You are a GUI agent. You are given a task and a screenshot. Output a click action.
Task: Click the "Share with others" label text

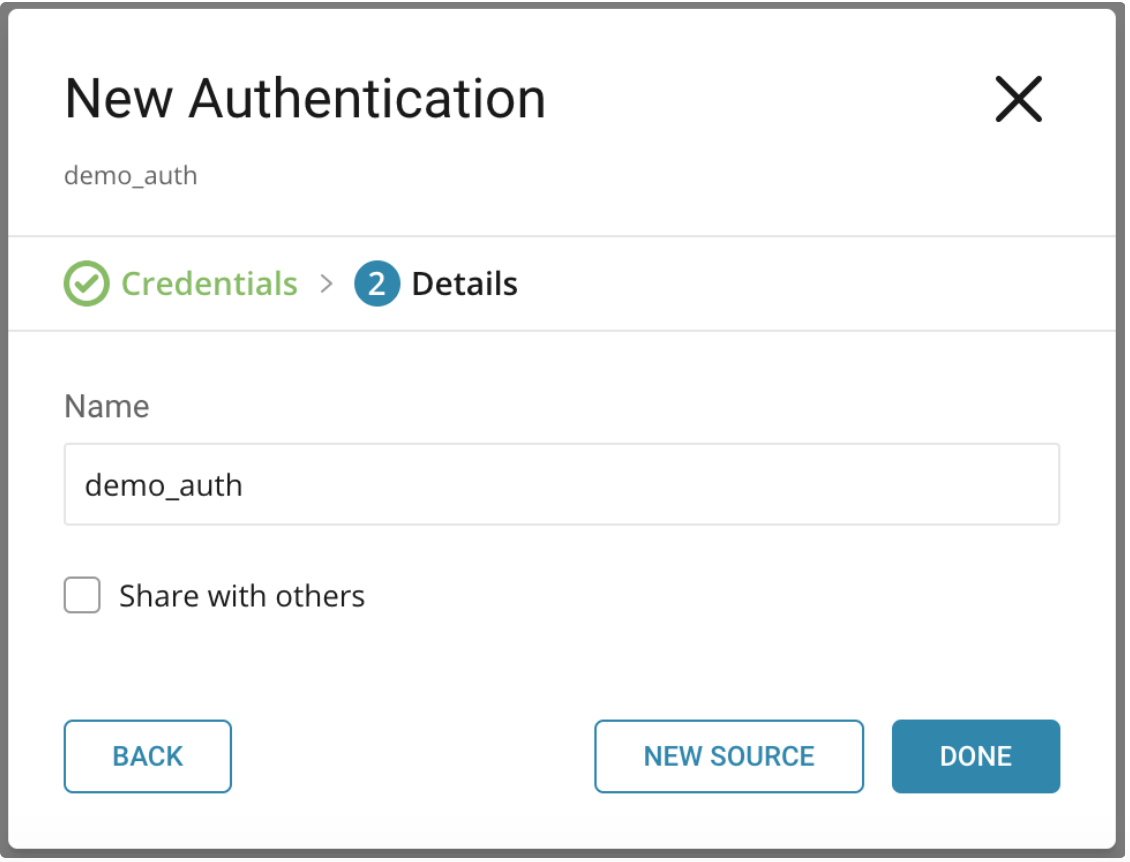point(242,596)
